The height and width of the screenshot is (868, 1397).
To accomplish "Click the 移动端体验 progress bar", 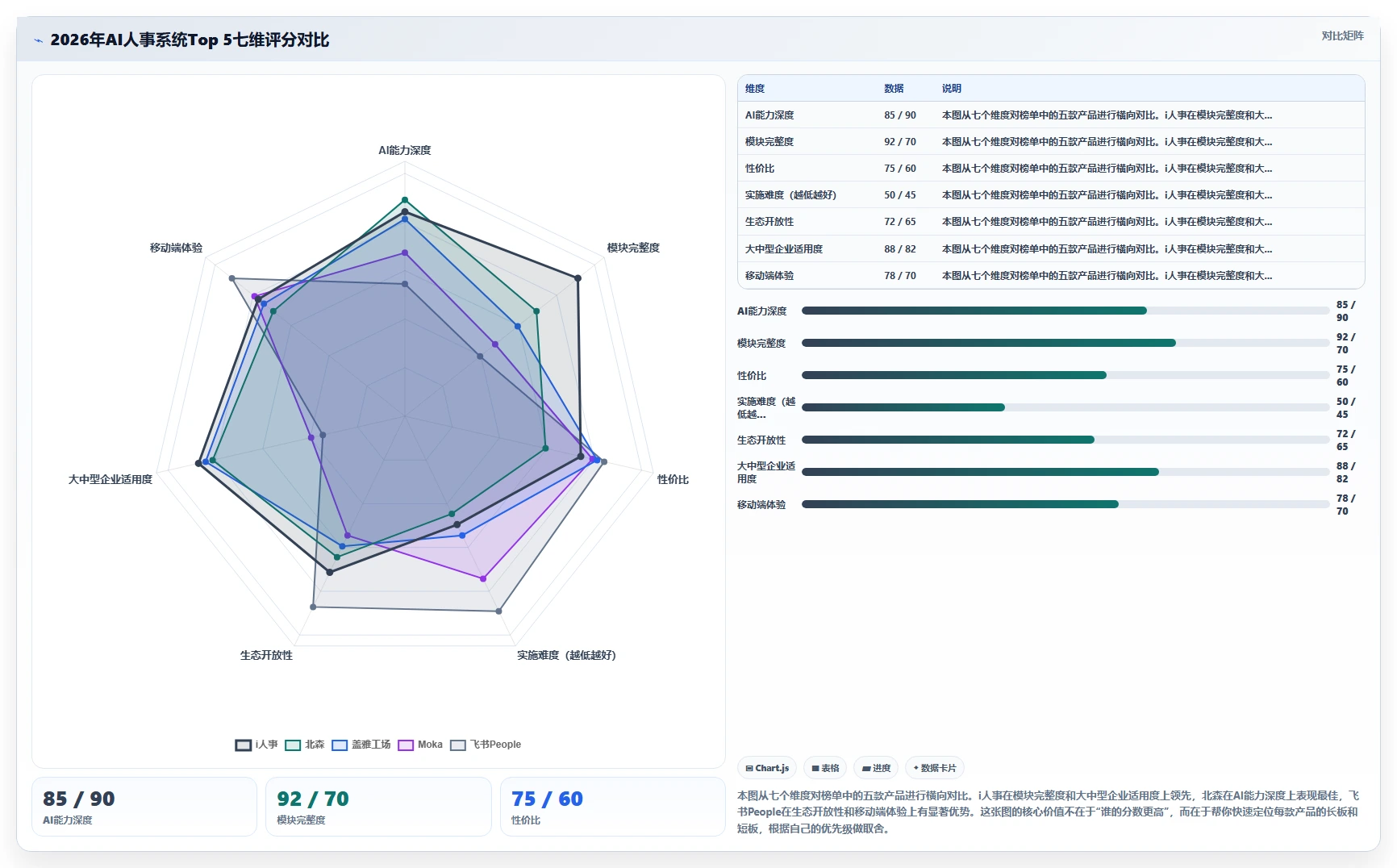I will coord(1065,504).
